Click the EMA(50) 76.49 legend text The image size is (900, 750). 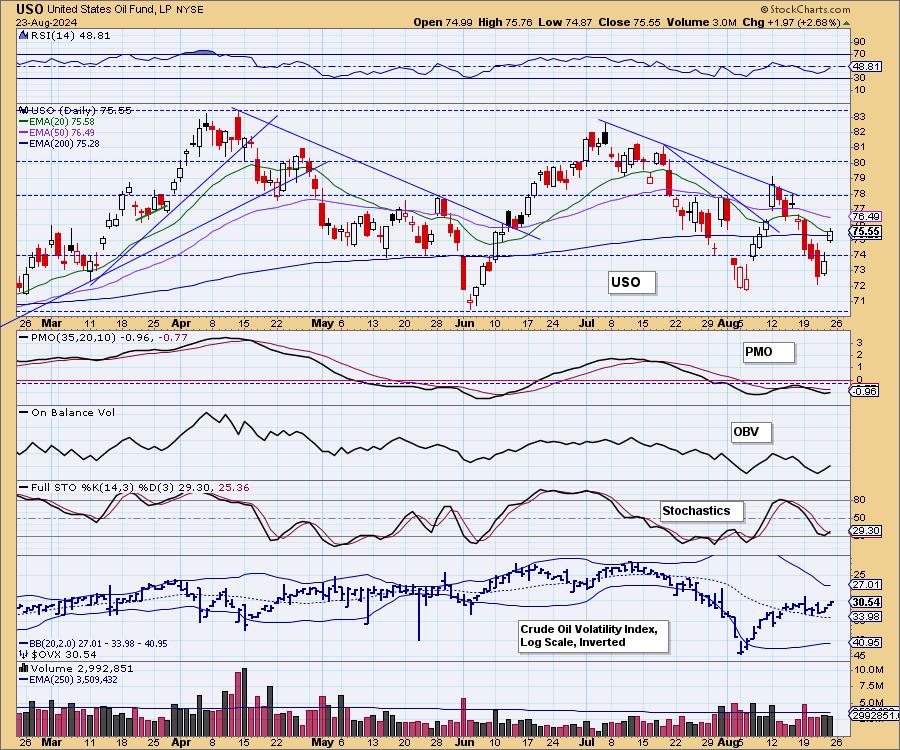coord(61,133)
